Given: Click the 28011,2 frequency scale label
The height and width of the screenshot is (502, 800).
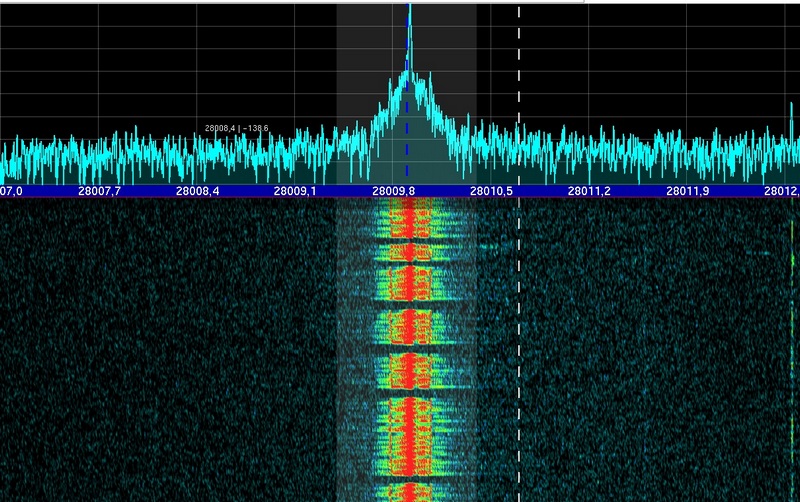Looking at the screenshot, I should tap(589, 190).
